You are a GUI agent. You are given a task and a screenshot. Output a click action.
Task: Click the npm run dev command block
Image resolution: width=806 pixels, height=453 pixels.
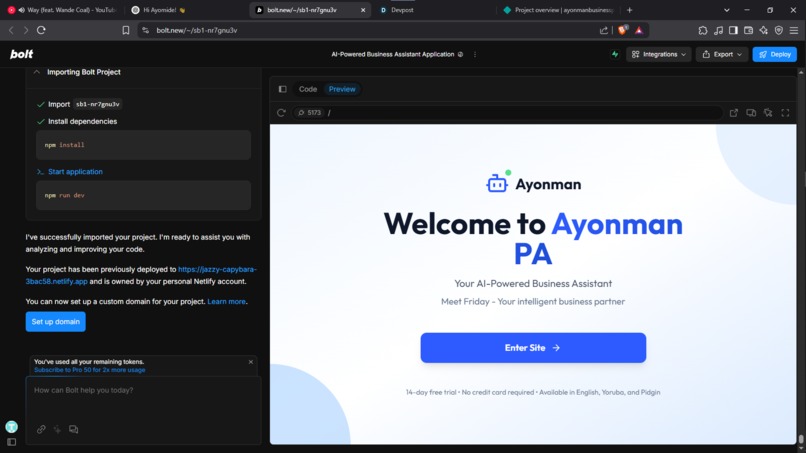pyautogui.click(x=143, y=195)
